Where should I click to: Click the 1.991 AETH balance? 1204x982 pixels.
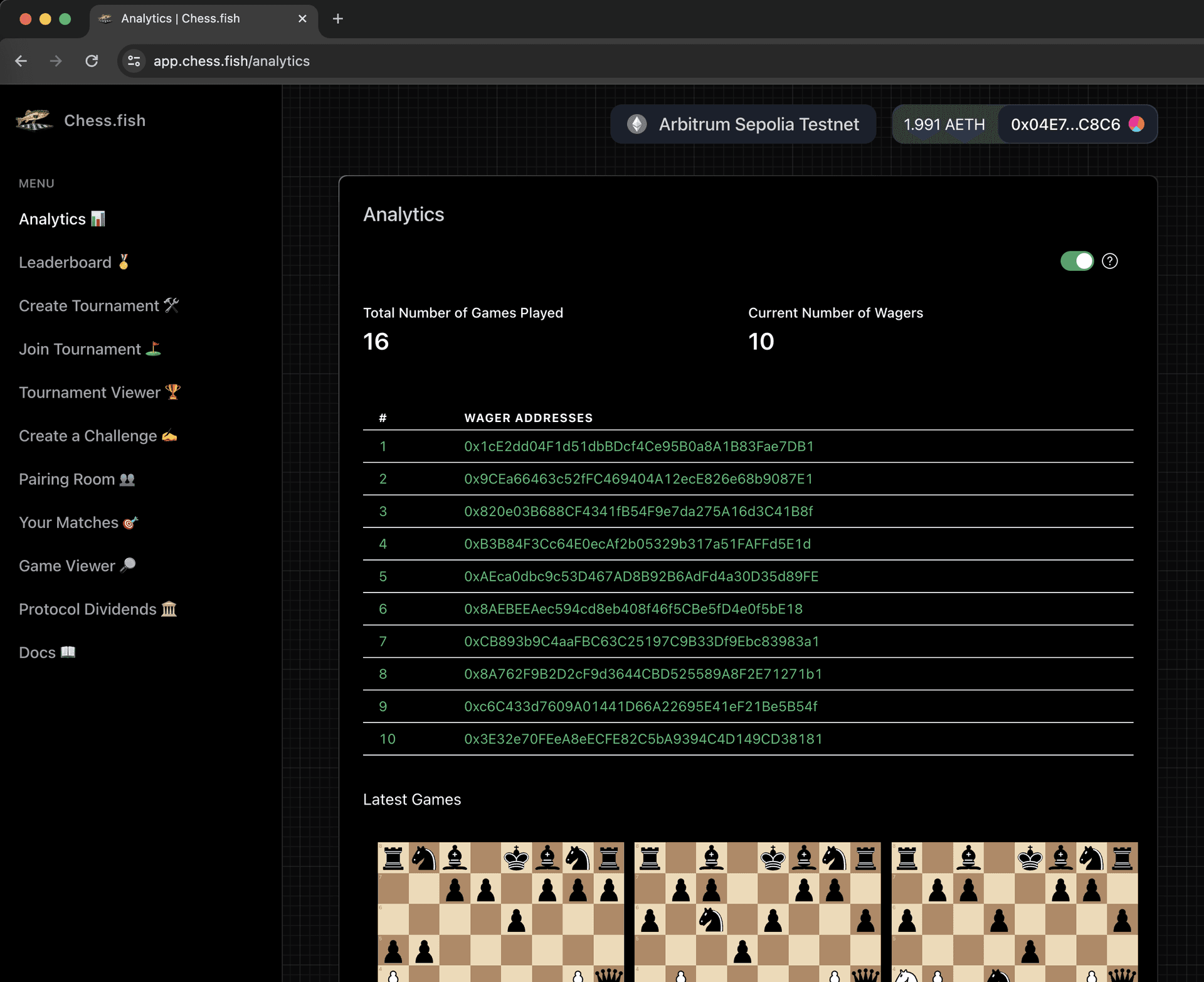click(x=944, y=124)
